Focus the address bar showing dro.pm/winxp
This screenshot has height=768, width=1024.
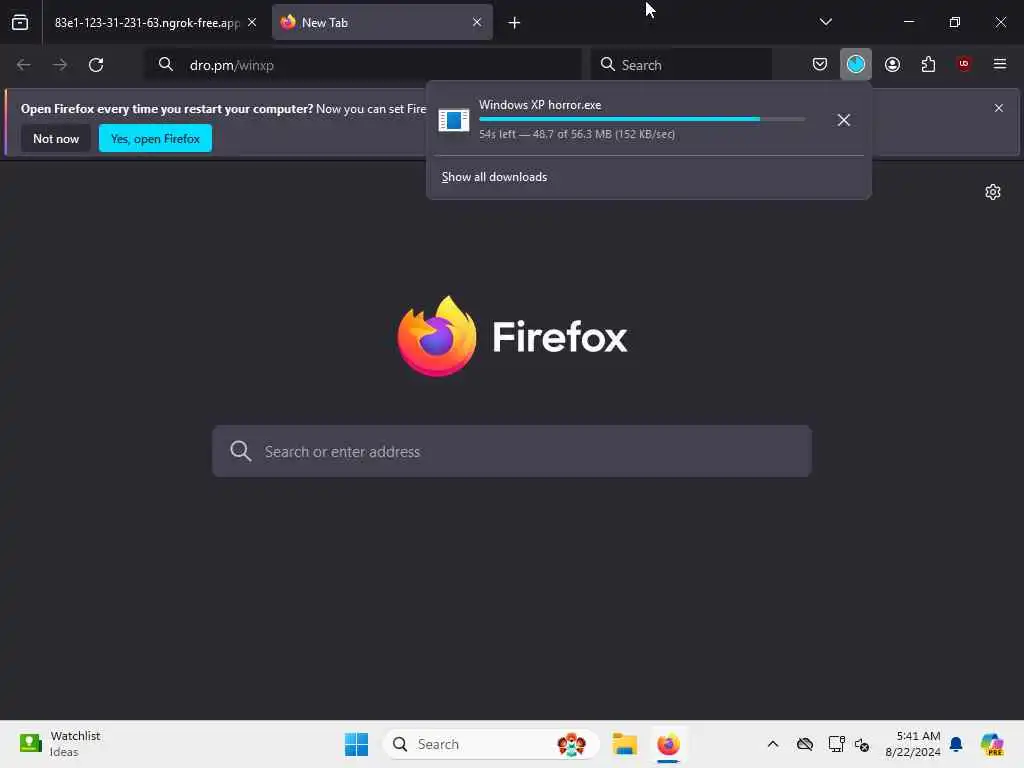point(362,65)
